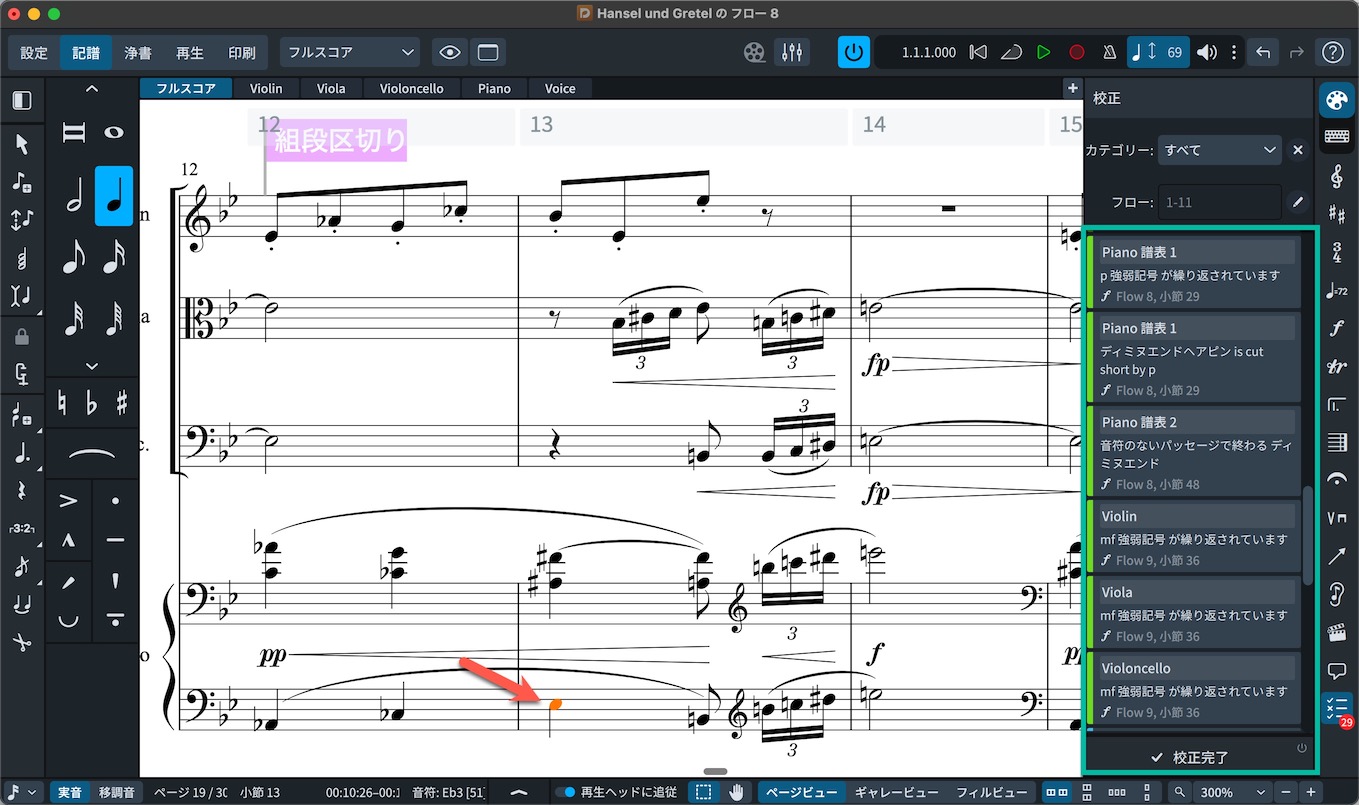Image resolution: width=1359 pixels, height=805 pixels.
Task: Open the Mixer window
Action: pos(793,52)
